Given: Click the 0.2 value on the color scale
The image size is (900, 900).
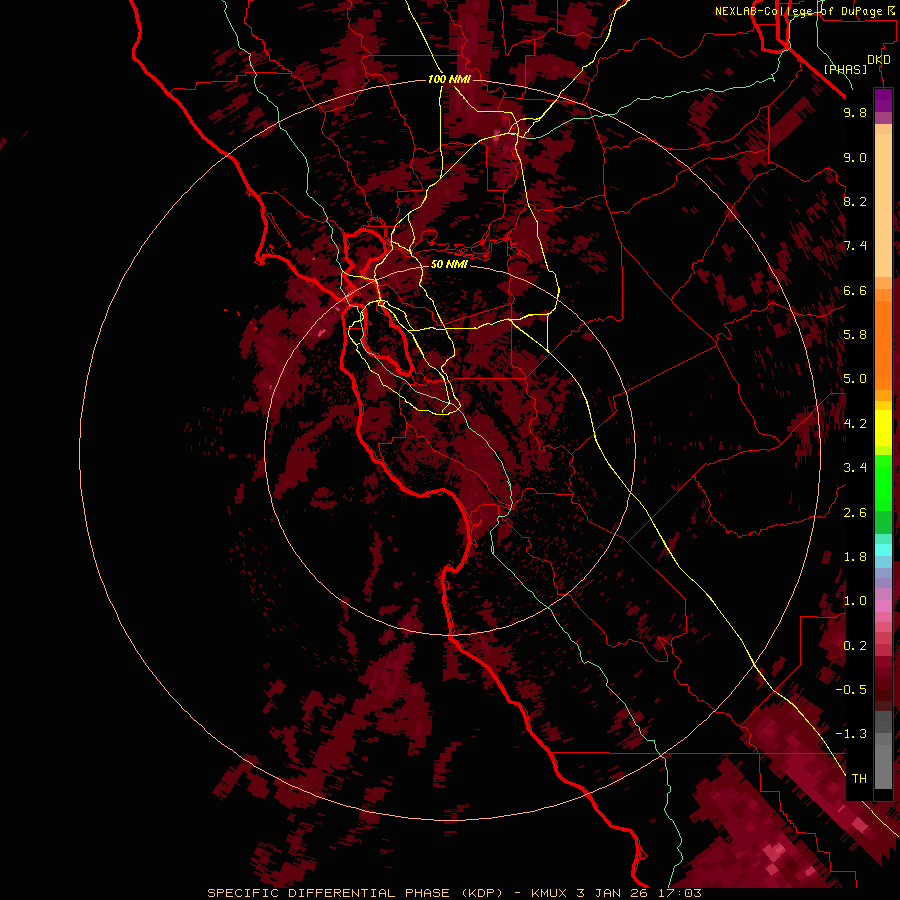Looking at the screenshot, I should click(855, 646).
